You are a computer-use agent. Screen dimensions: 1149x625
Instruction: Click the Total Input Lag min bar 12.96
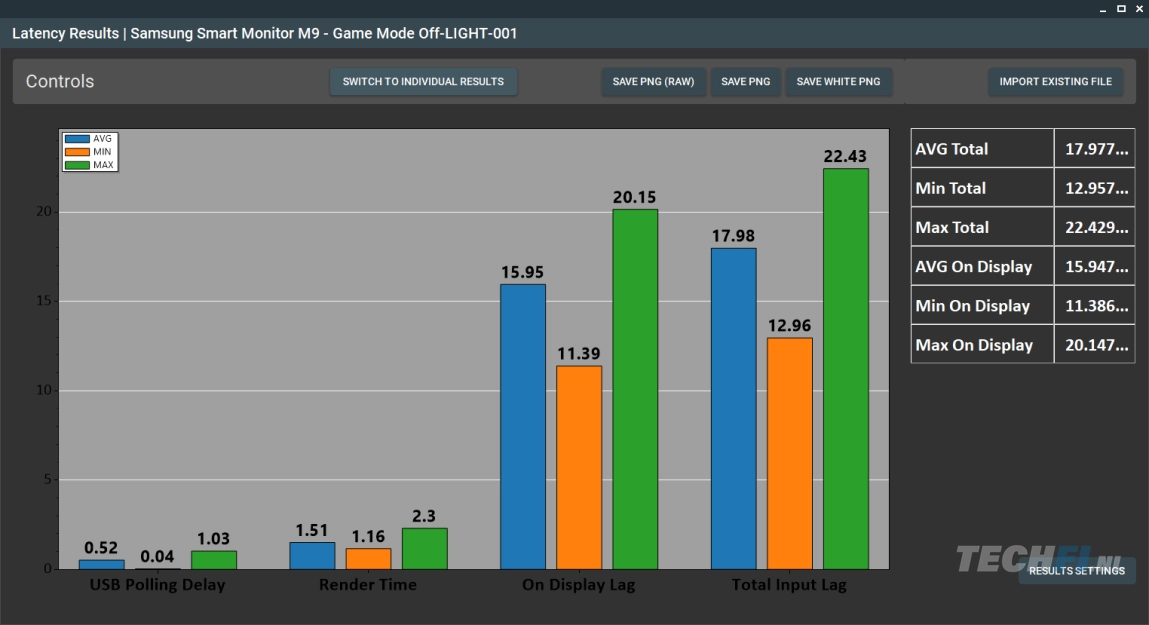click(790, 454)
